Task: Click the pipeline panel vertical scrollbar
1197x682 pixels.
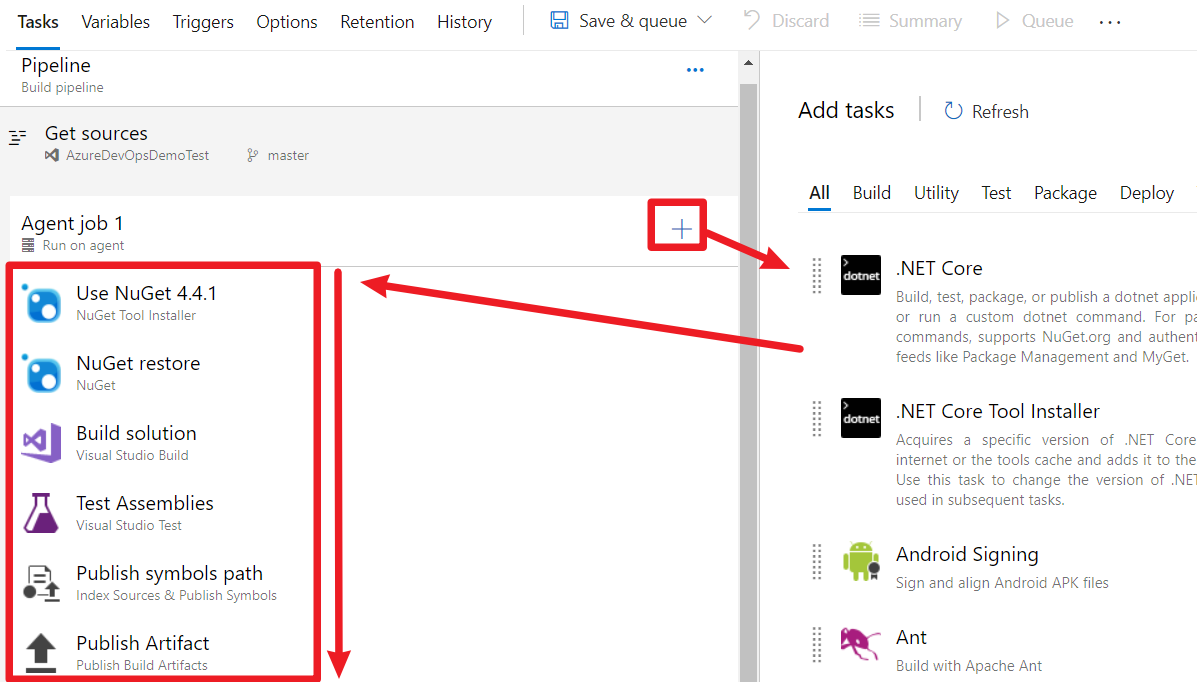Action: pos(748,382)
